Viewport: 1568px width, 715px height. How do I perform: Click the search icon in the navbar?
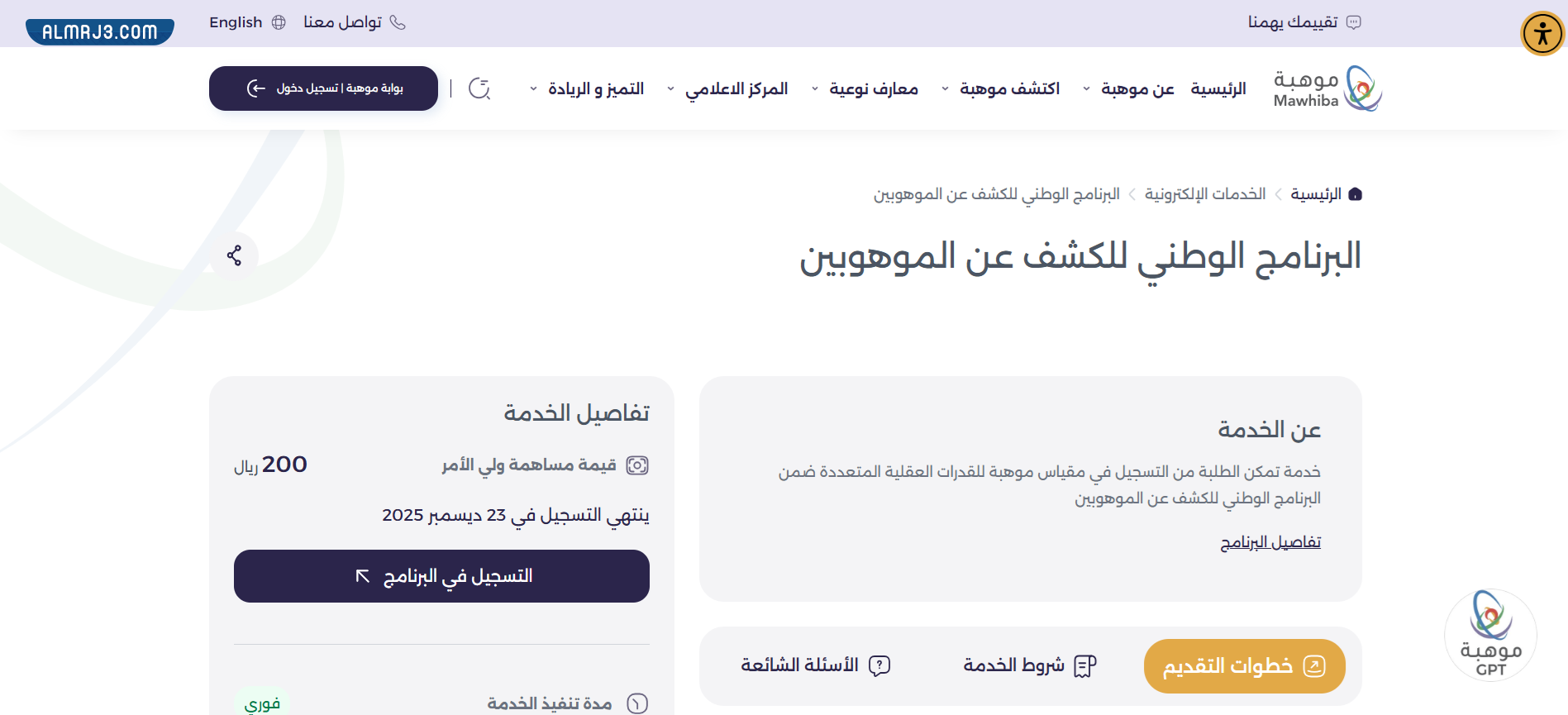479,88
